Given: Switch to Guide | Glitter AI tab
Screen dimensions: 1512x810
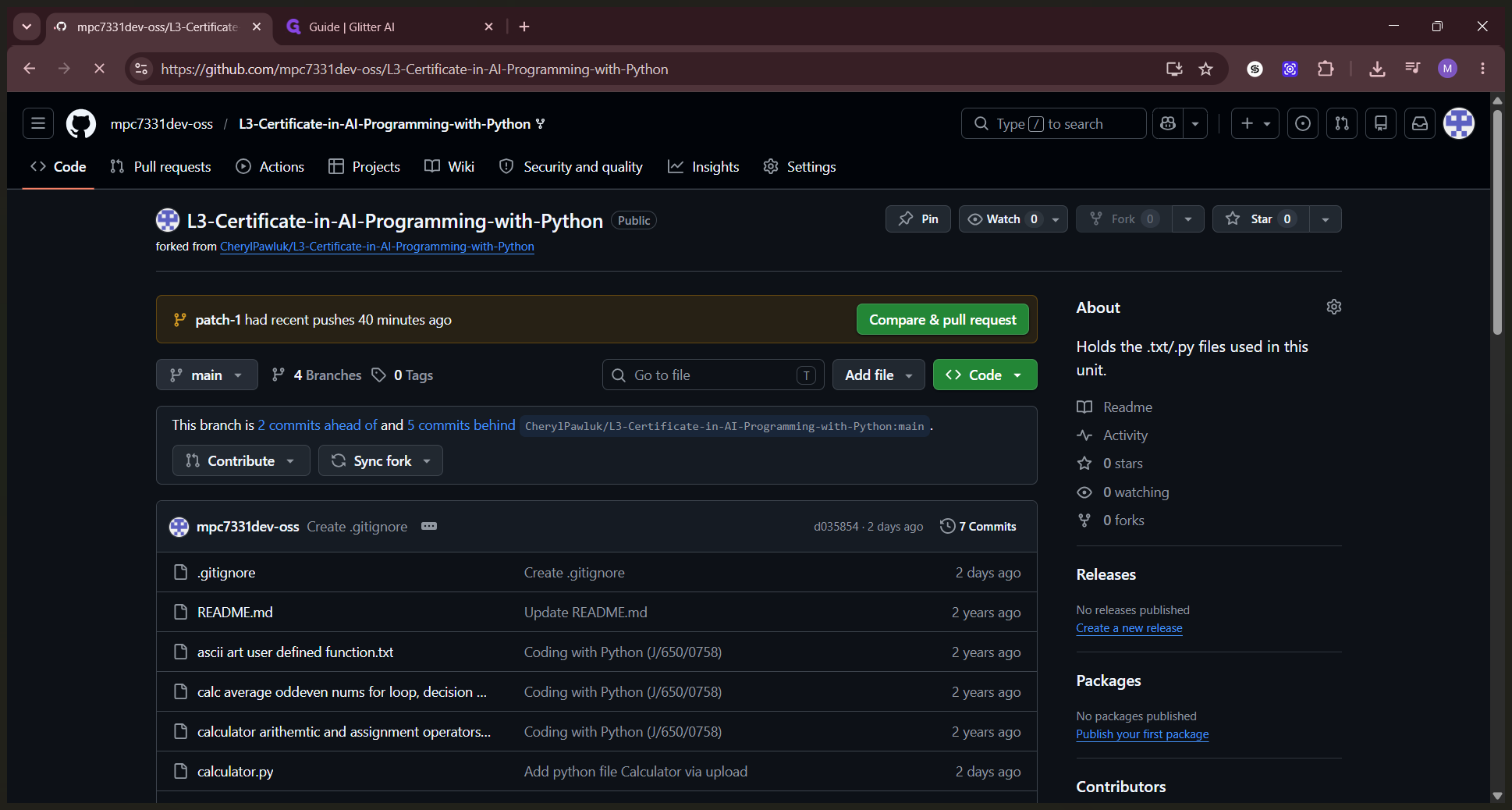Looking at the screenshot, I should 388,27.
